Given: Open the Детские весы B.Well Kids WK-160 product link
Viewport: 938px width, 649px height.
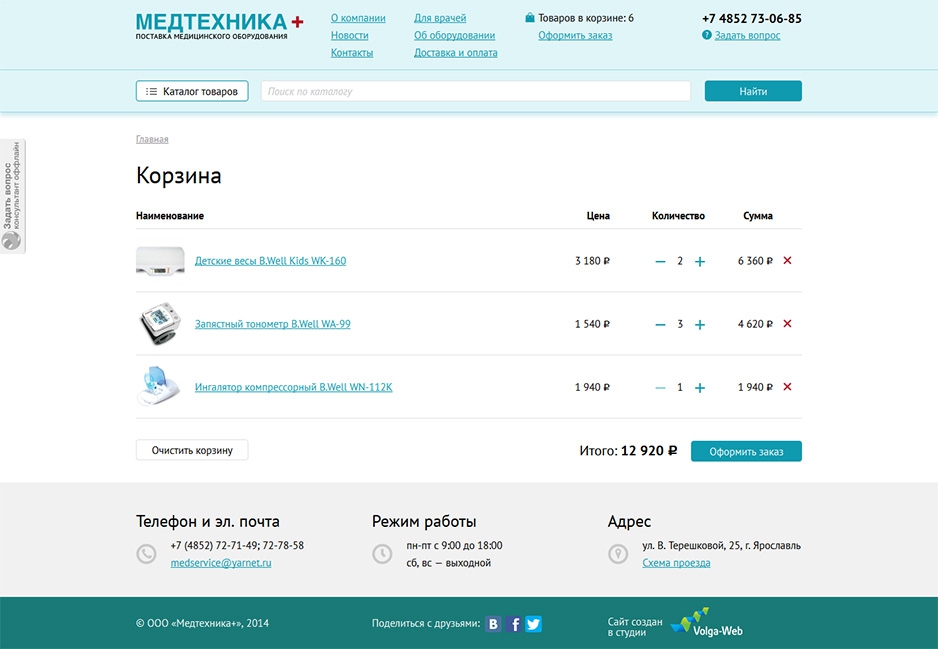Looking at the screenshot, I should (x=270, y=261).
